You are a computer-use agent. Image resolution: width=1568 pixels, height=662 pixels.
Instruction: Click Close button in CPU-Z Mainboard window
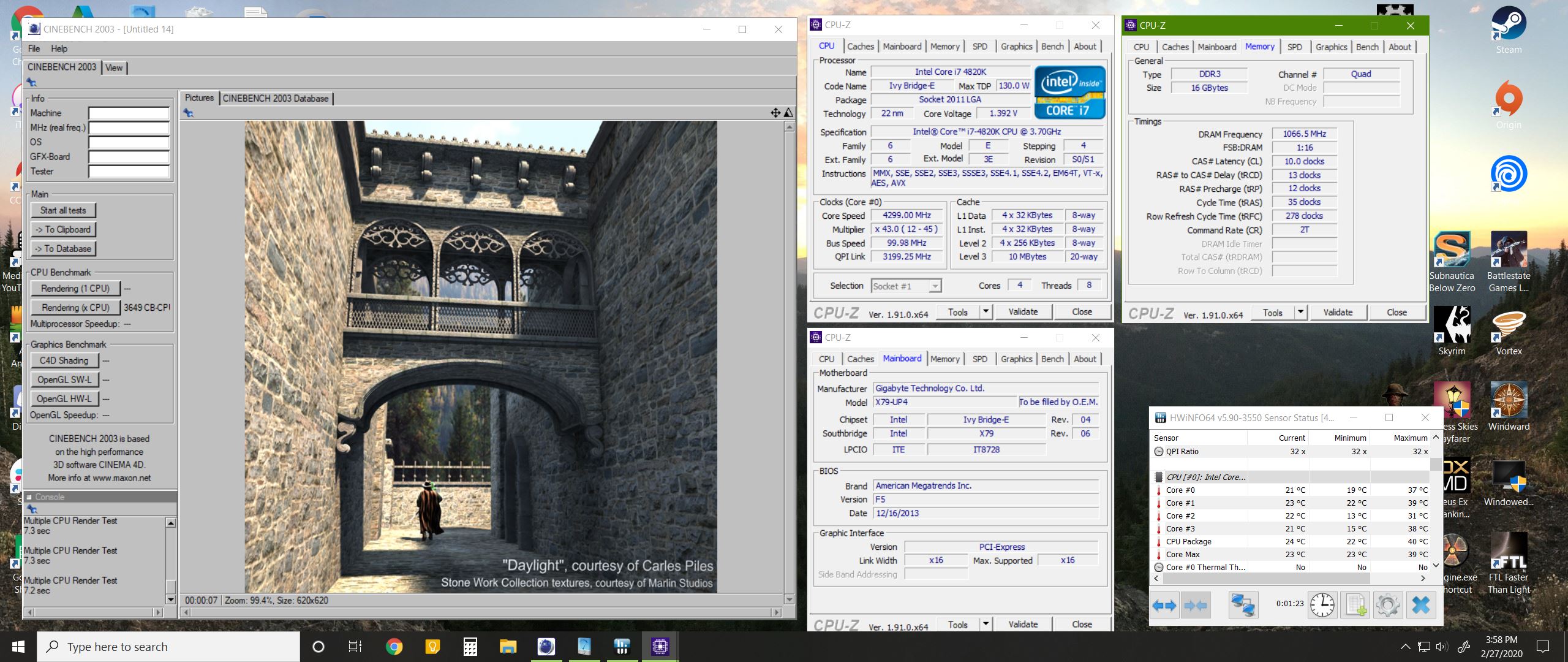coord(1082,624)
